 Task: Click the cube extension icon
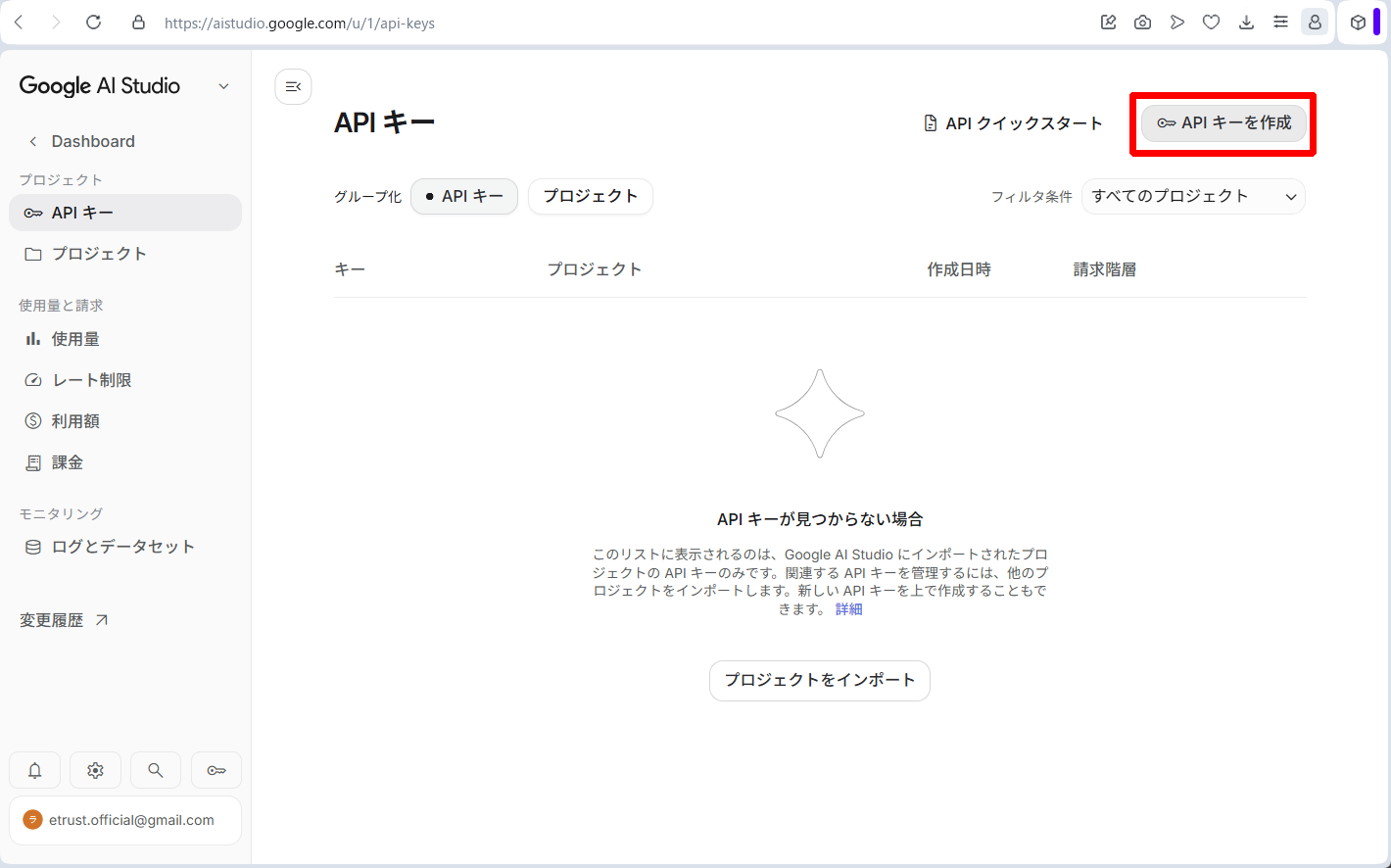point(1358,22)
